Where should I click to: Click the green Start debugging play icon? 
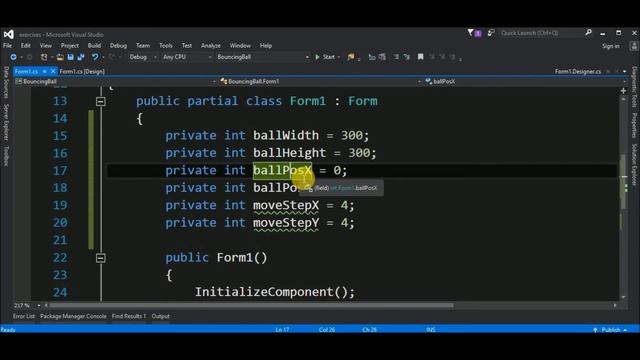point(317,57)
